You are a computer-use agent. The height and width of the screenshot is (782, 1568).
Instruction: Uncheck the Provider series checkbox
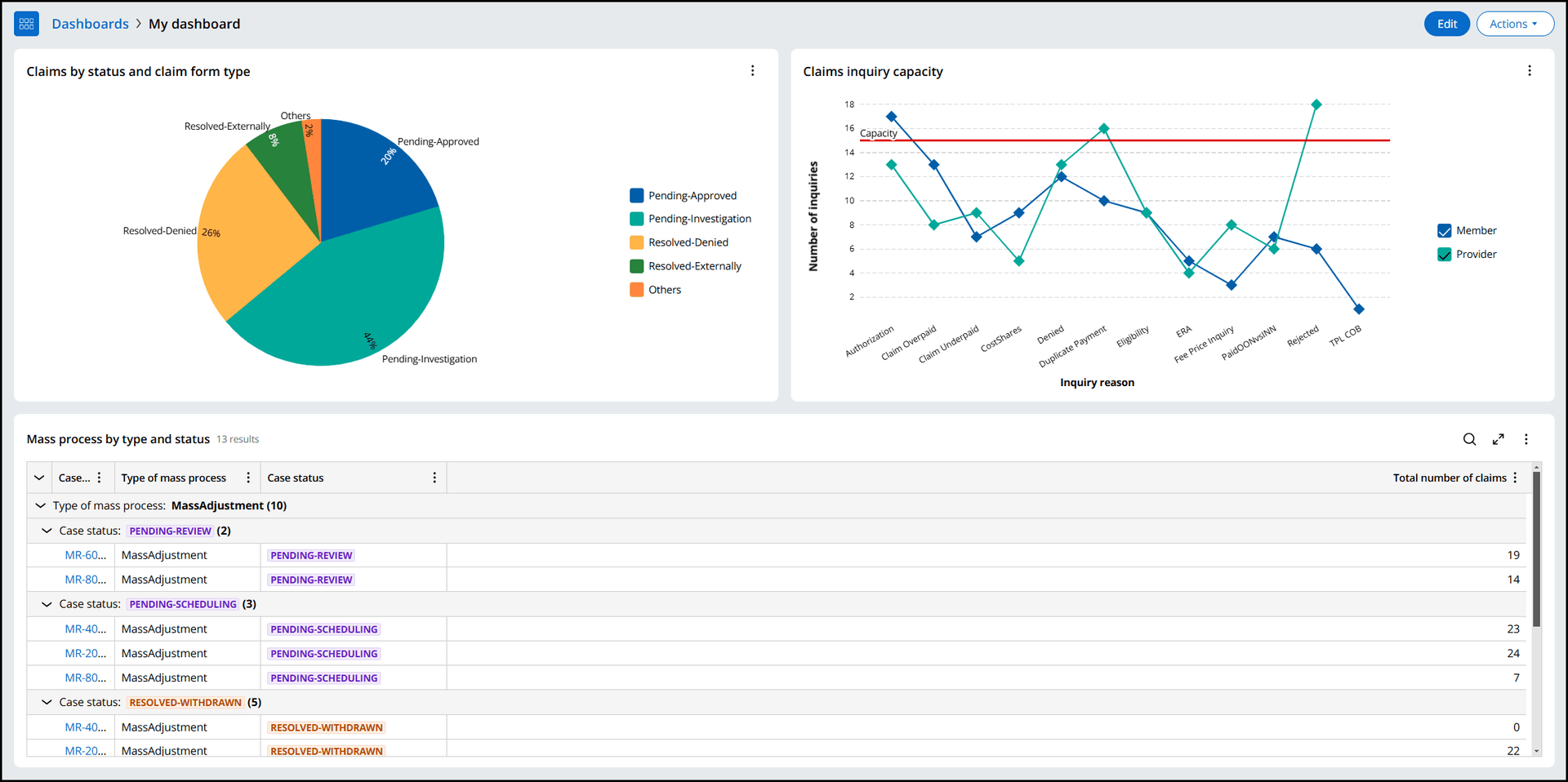1444,255
